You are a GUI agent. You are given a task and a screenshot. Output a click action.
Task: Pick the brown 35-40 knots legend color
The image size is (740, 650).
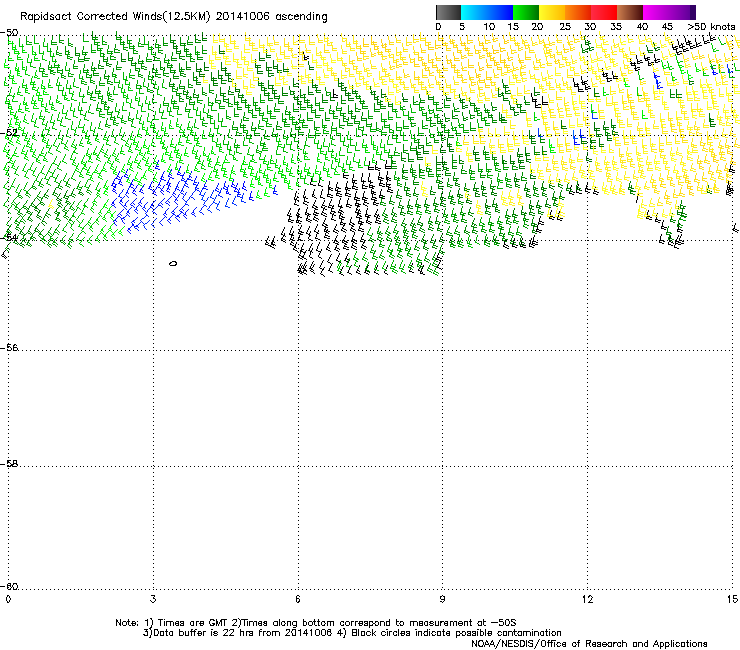point(630,12)
